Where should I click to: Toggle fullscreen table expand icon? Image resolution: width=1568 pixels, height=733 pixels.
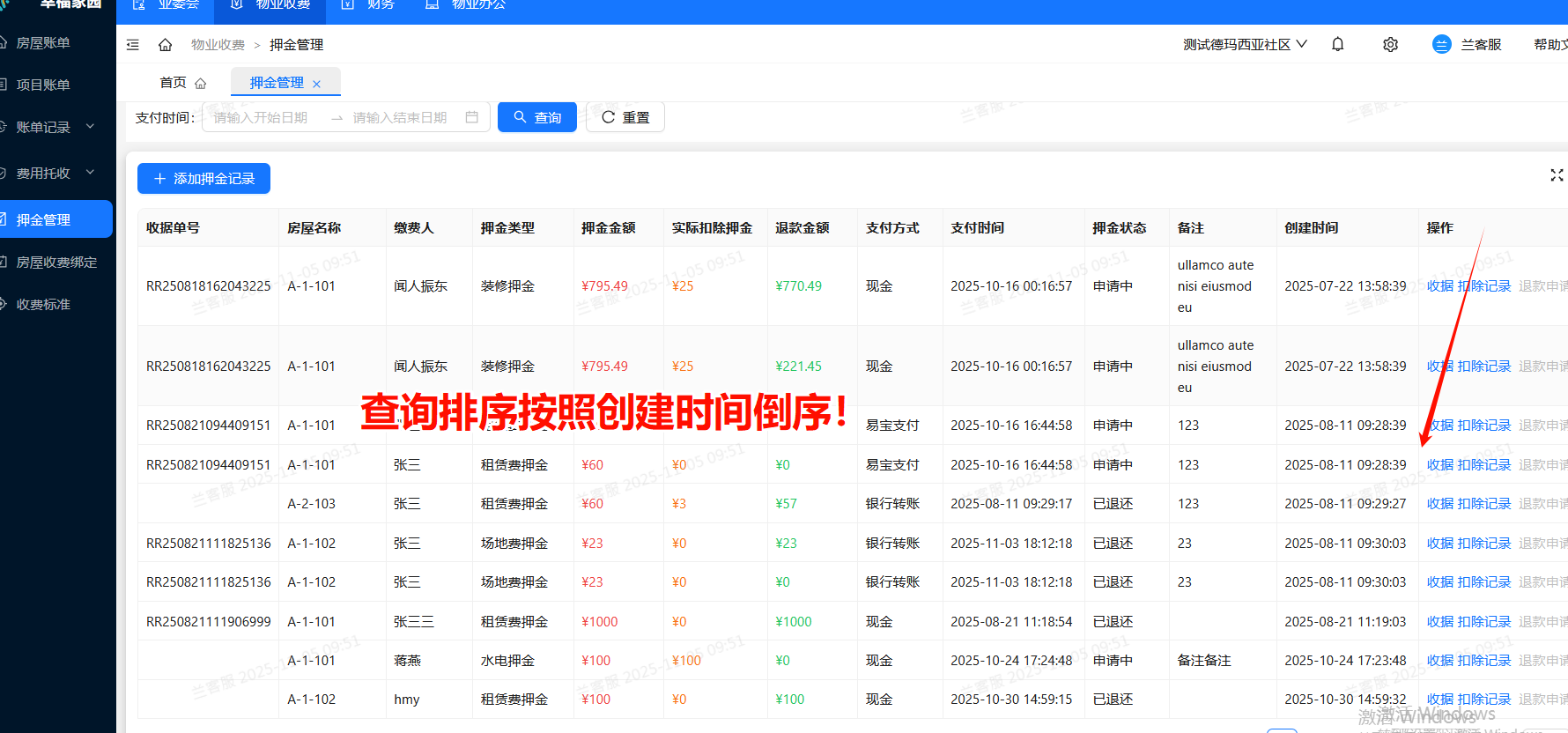[x=1557, y=175]
